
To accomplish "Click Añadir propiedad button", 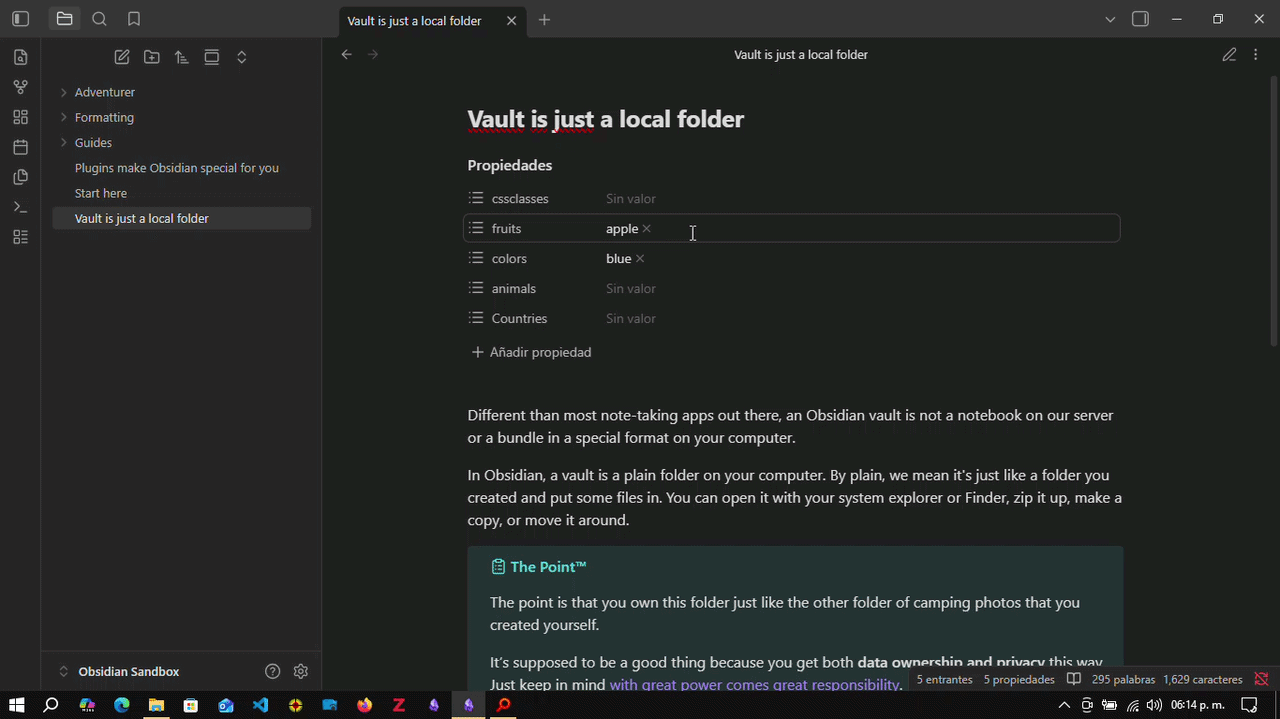I will click(531, 352).
